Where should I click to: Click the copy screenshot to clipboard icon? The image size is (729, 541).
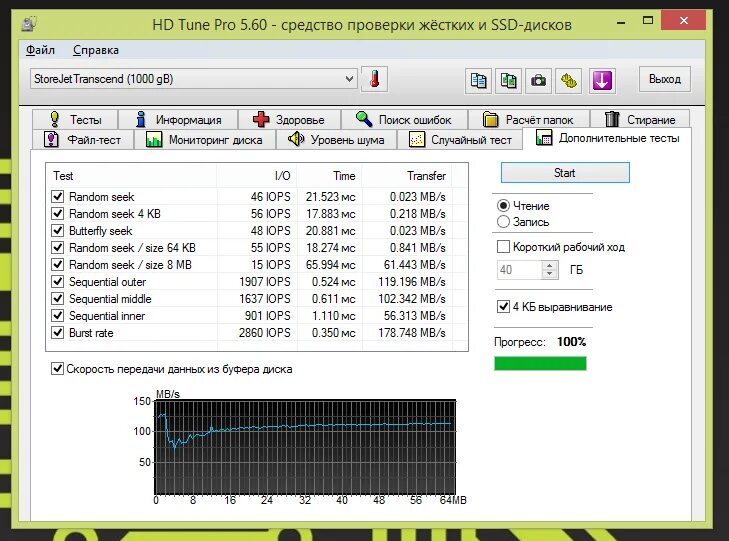point(508,81)
